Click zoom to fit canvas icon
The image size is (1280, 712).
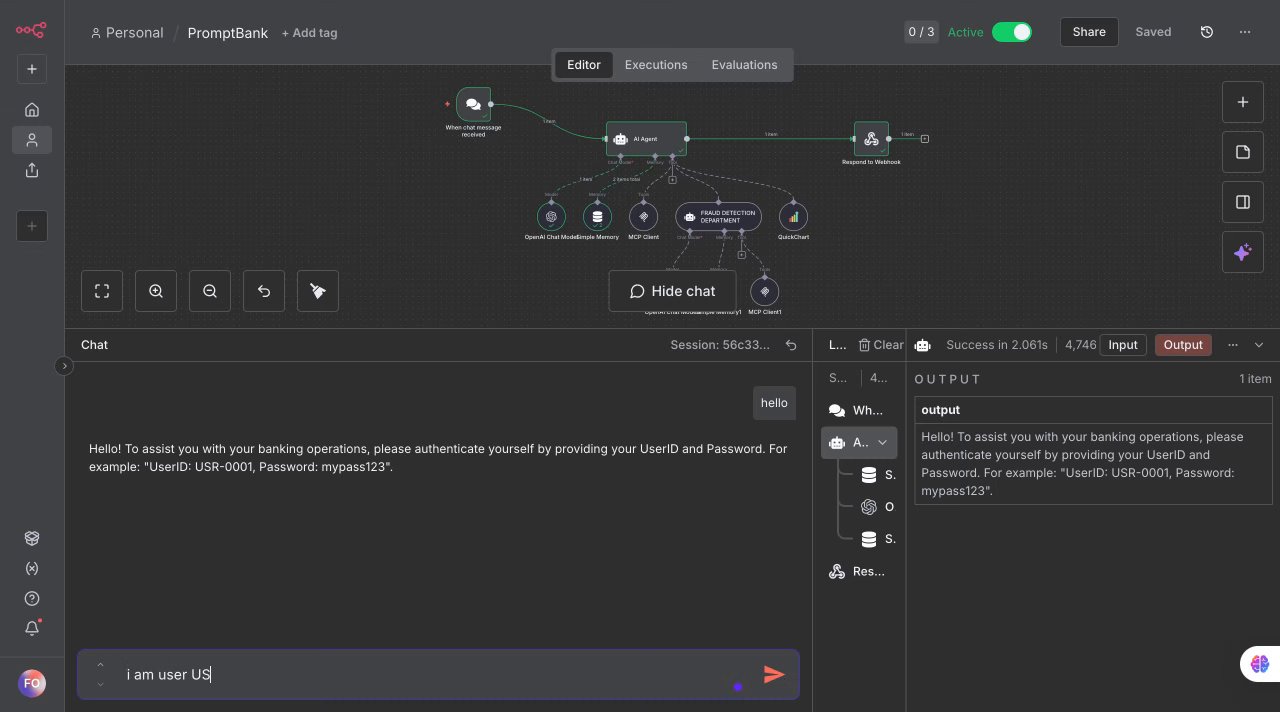tap(102, 291)
